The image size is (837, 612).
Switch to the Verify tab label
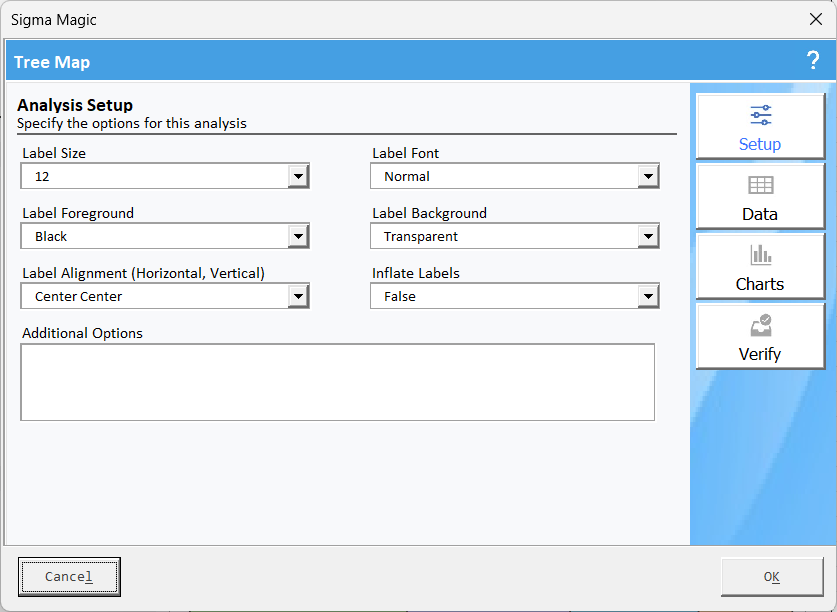pyautogui.click(x=760, y=354)
